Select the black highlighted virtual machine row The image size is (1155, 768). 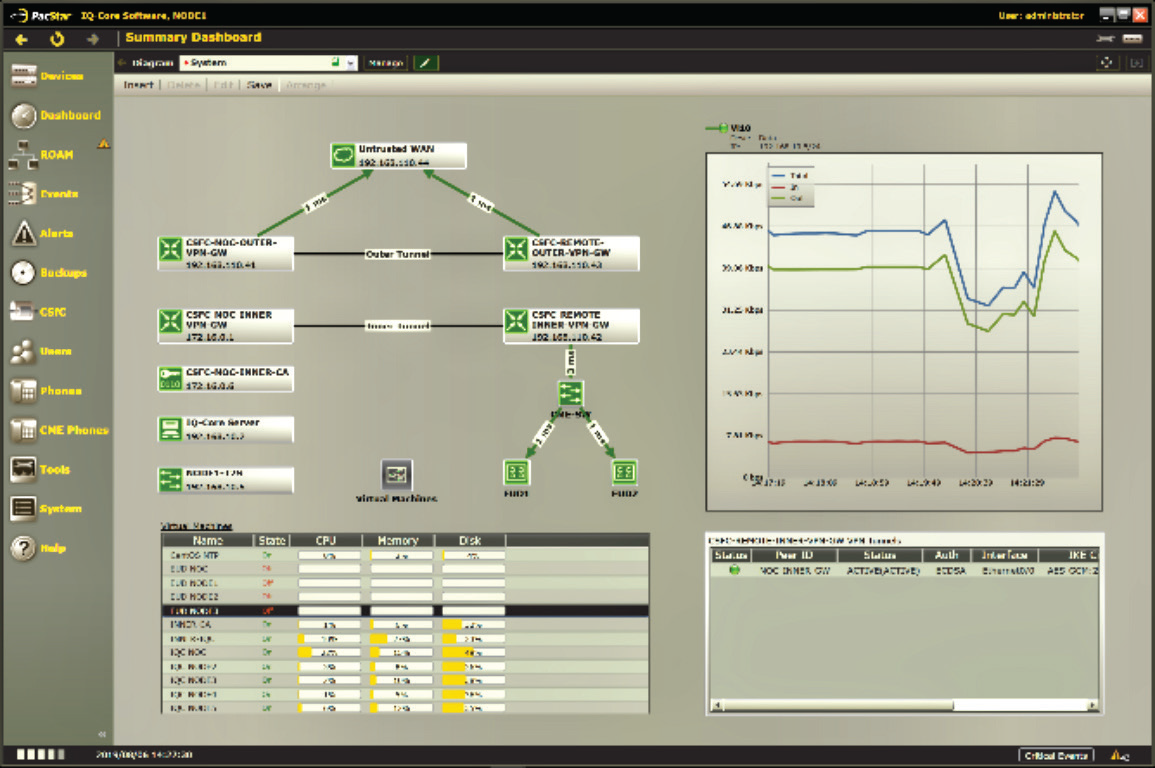pyautogui.click(x=405, y=610)
